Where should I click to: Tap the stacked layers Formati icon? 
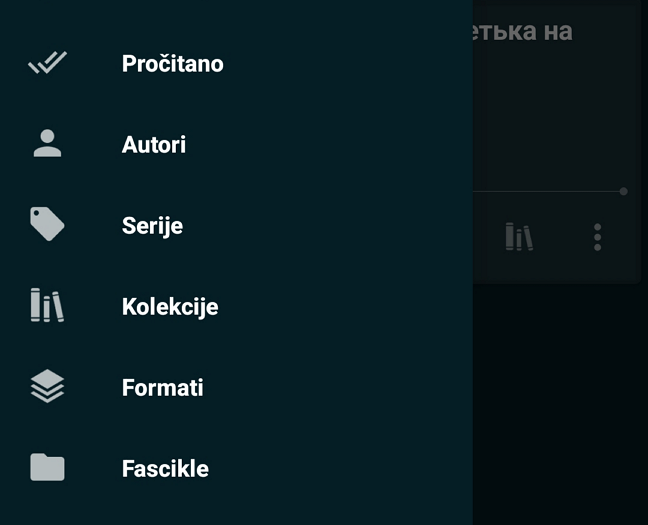[47, 387]
